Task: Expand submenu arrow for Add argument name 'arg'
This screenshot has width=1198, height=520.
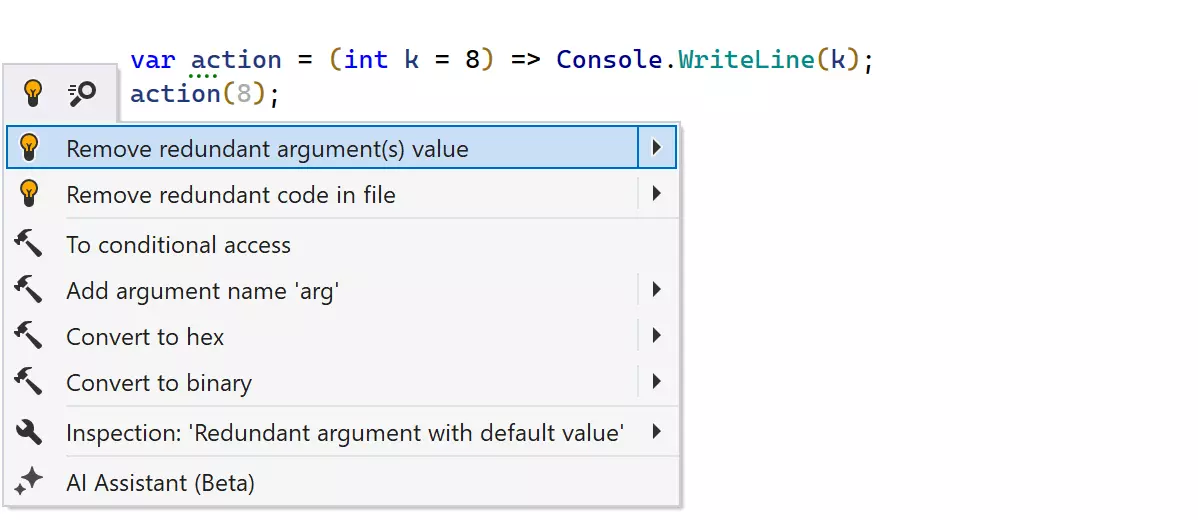Action: pos(656,290)
